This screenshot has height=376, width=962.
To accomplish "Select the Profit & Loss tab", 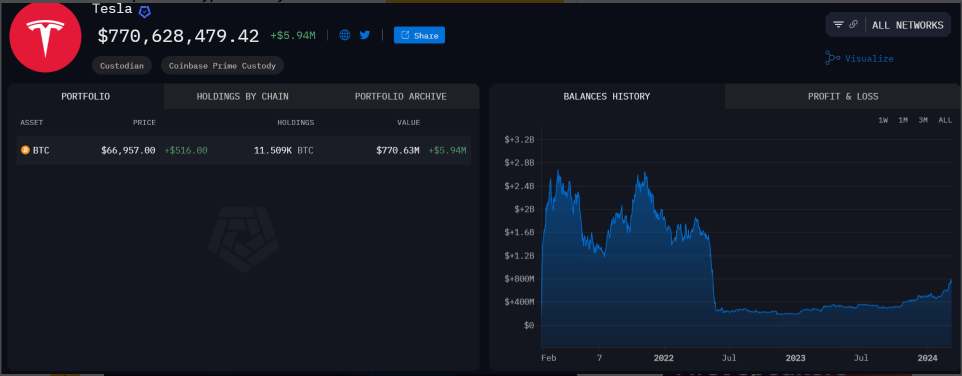I will point(843,96).
